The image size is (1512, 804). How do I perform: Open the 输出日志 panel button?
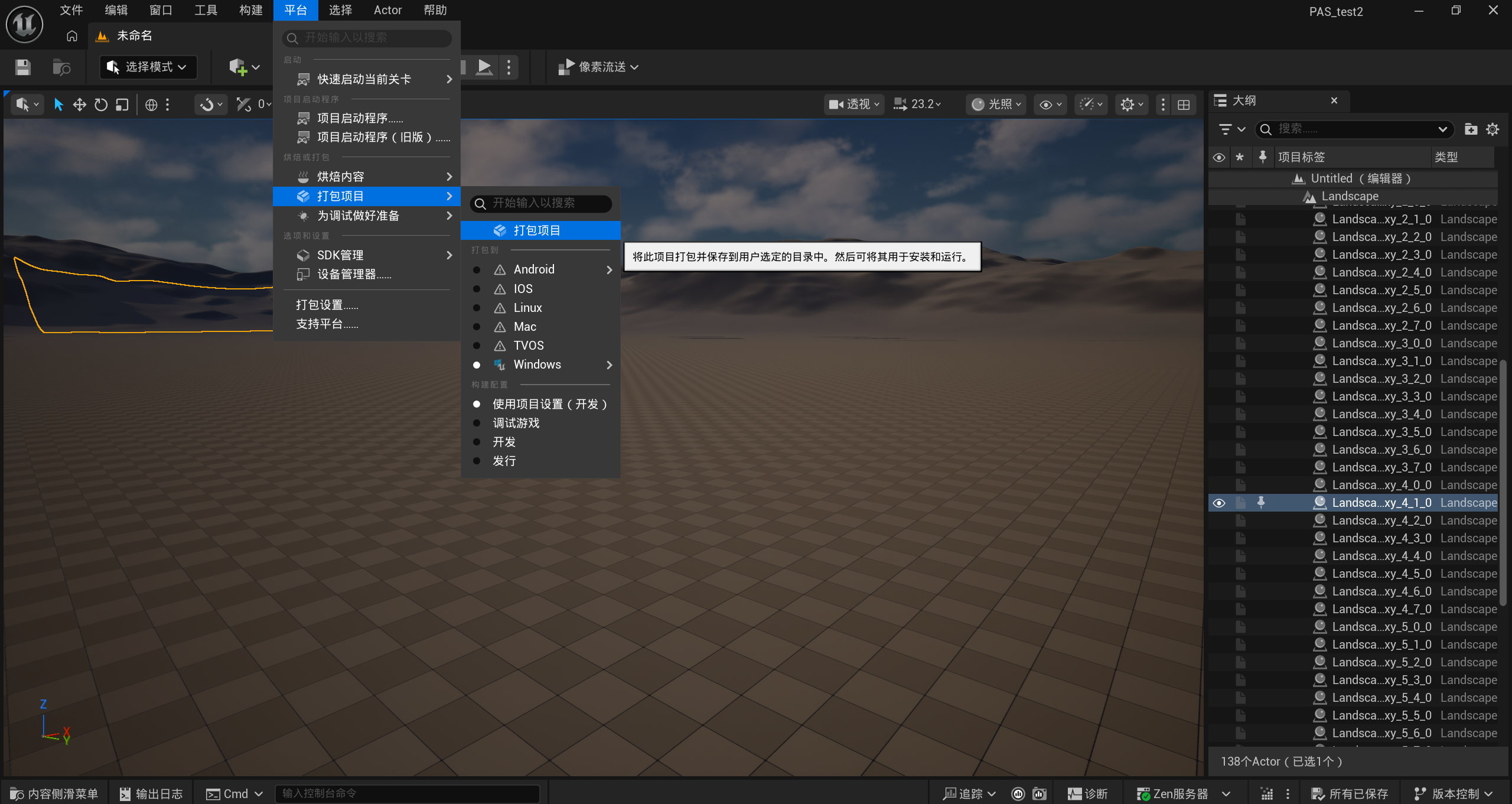[151, 794]
